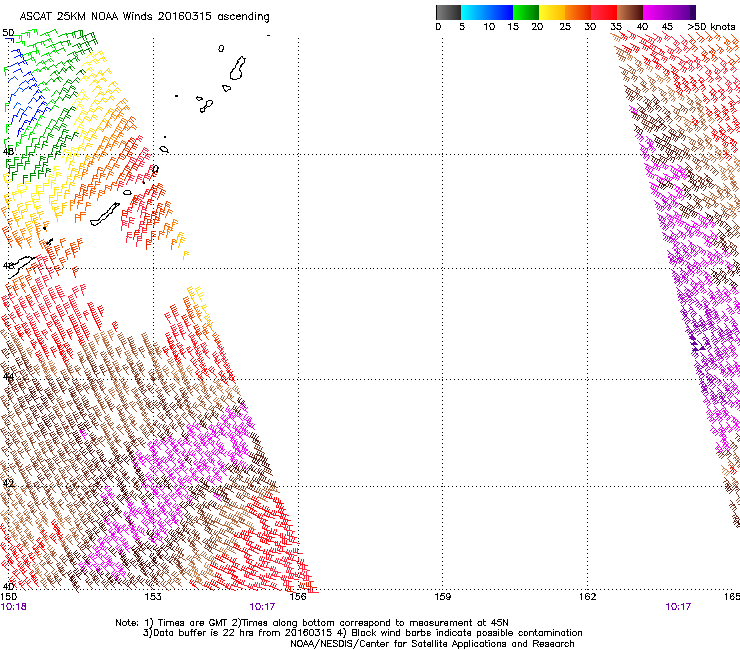The height and width of the screenshot is (650, 740).
Task: Select the orange 25-30 knots color segment
Action: click(578, 12)
